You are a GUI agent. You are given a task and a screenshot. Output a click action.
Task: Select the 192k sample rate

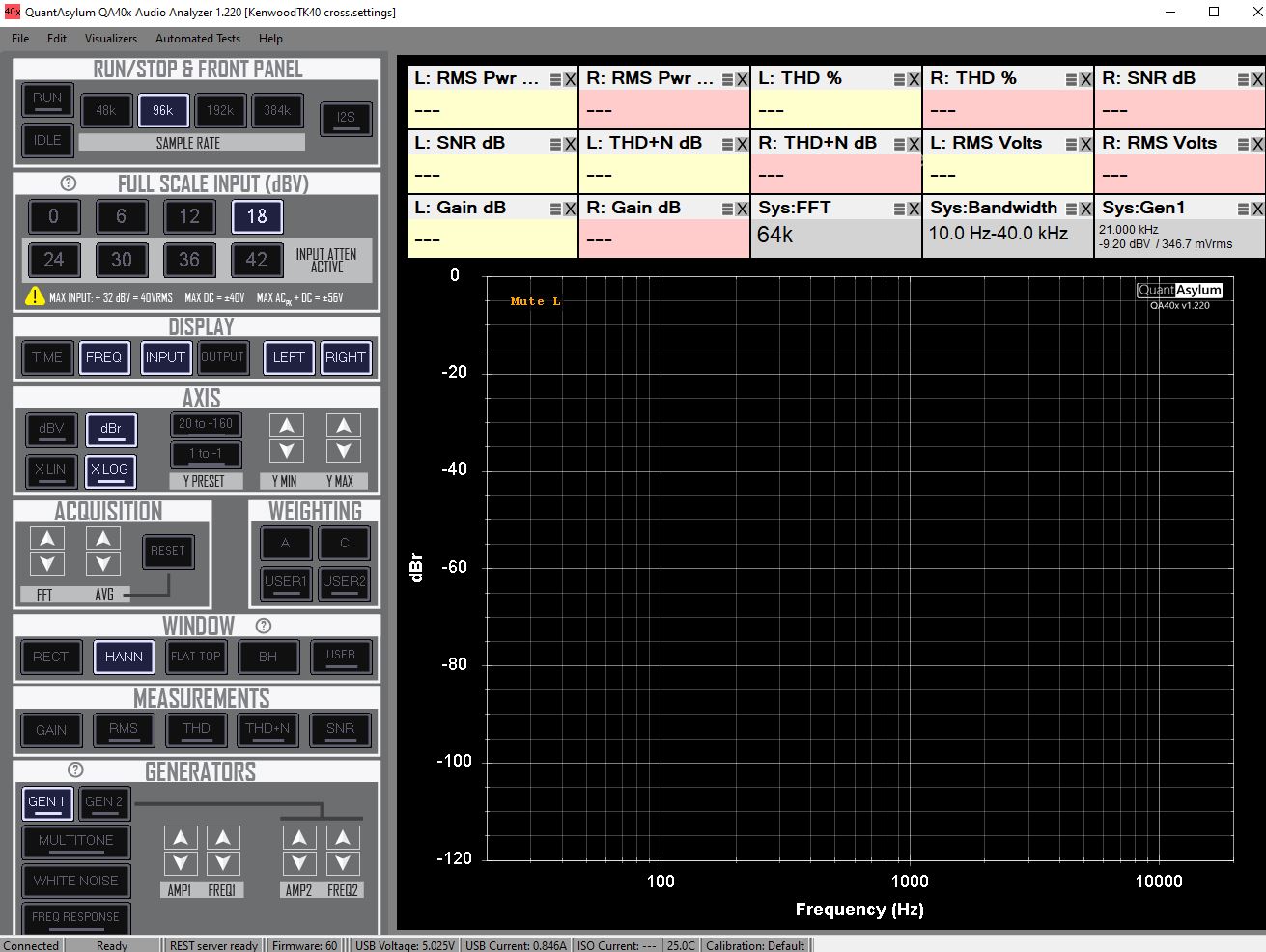point(220,110)
